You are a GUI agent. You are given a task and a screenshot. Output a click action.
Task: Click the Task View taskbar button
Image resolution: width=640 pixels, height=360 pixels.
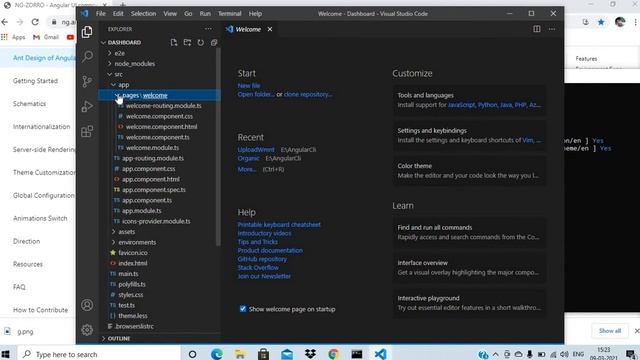[193, 354]
